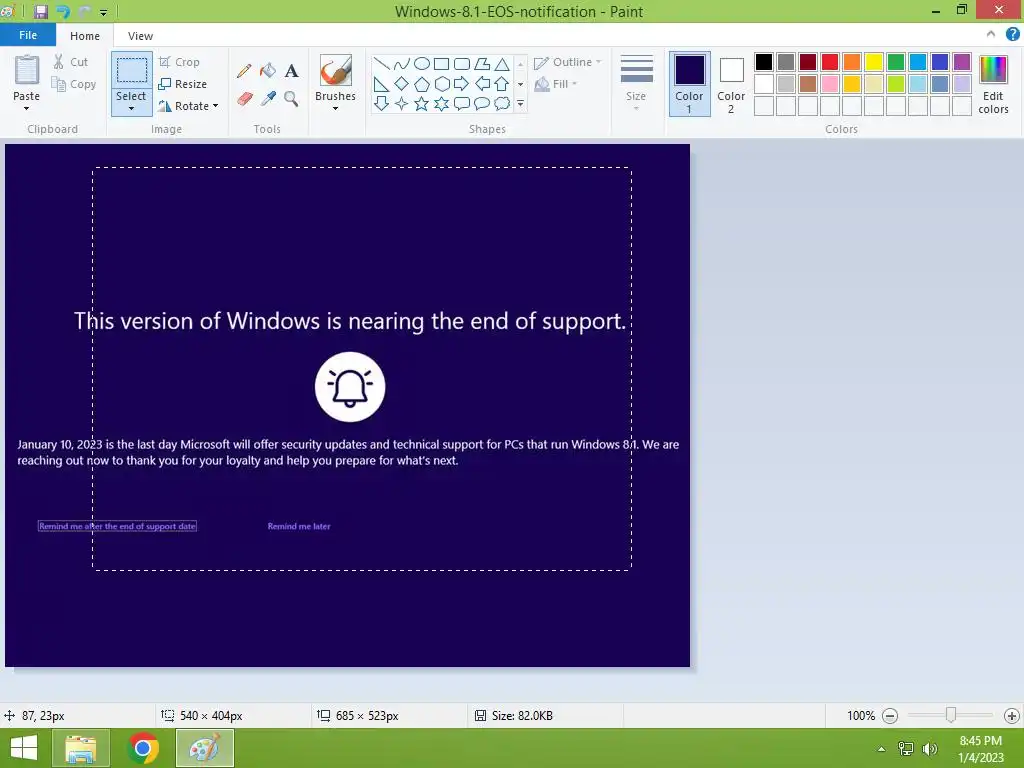Click the Copy button
Viewport: 1024px width, 768px height.
pos(74,84)
